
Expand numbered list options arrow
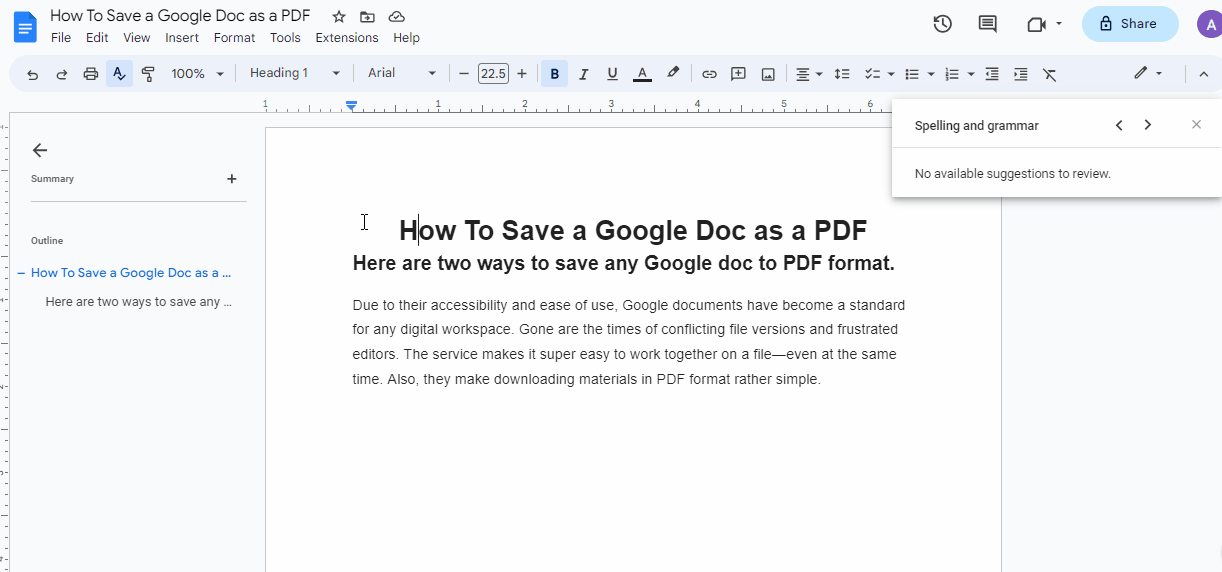[x=971, y=74]
